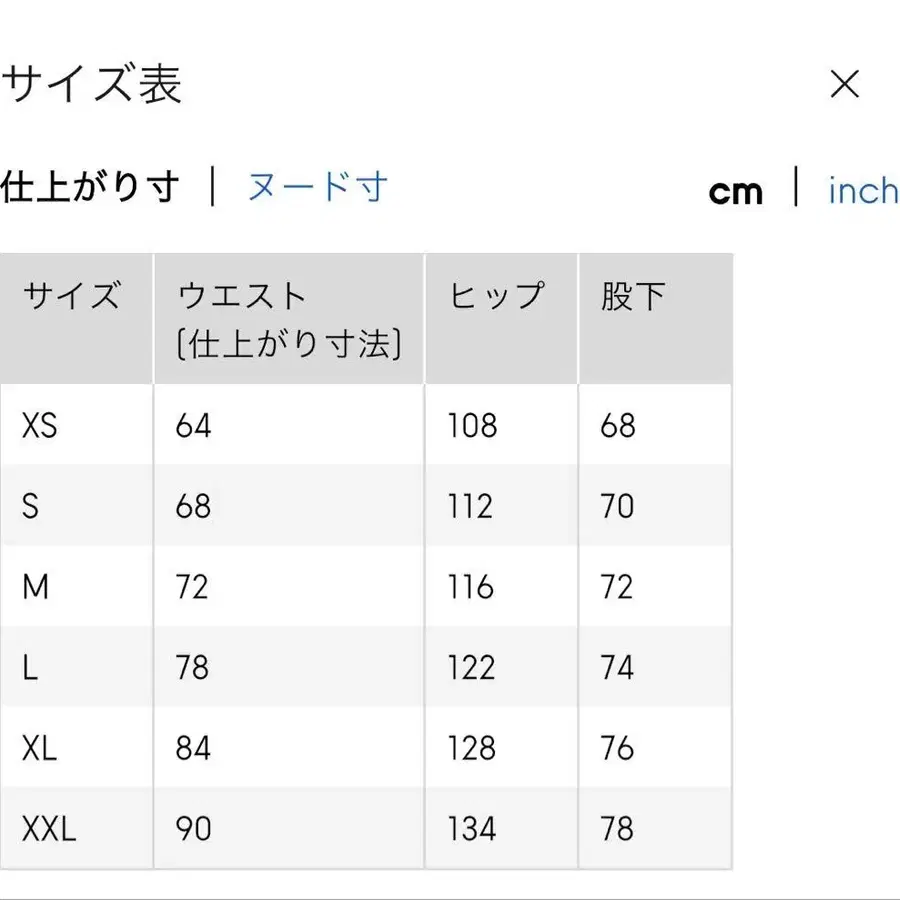Click waist value 72 for size M

(x=192, y=587)
